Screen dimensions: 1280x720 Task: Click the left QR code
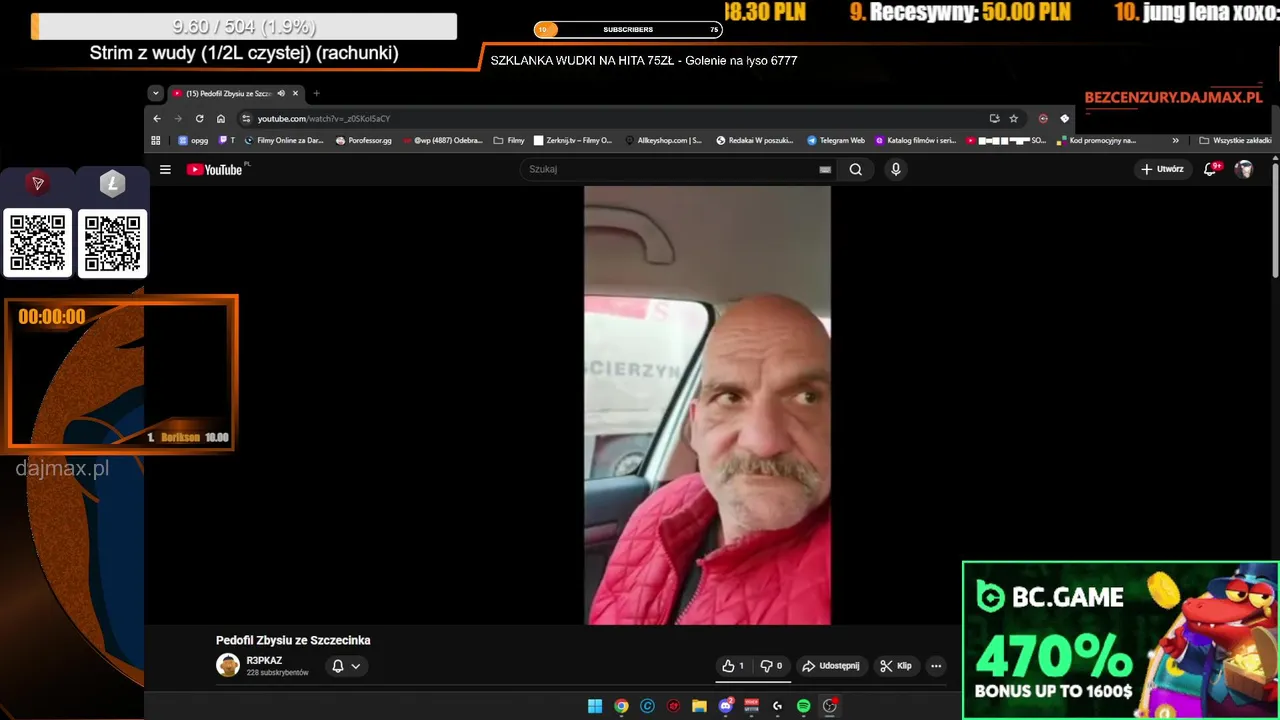tap(38, 243)
